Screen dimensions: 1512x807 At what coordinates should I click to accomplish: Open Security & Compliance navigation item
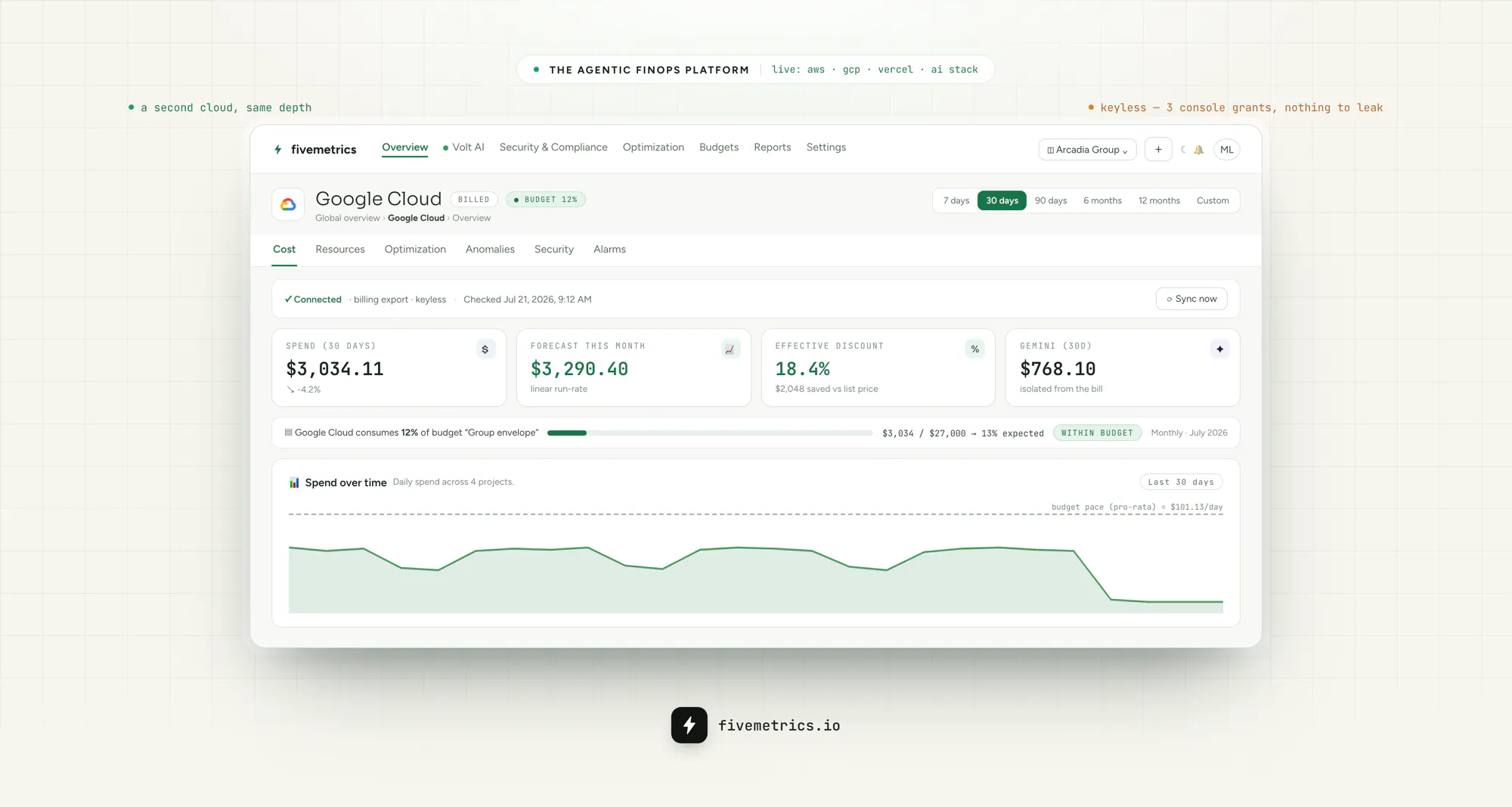click(553, 147)
